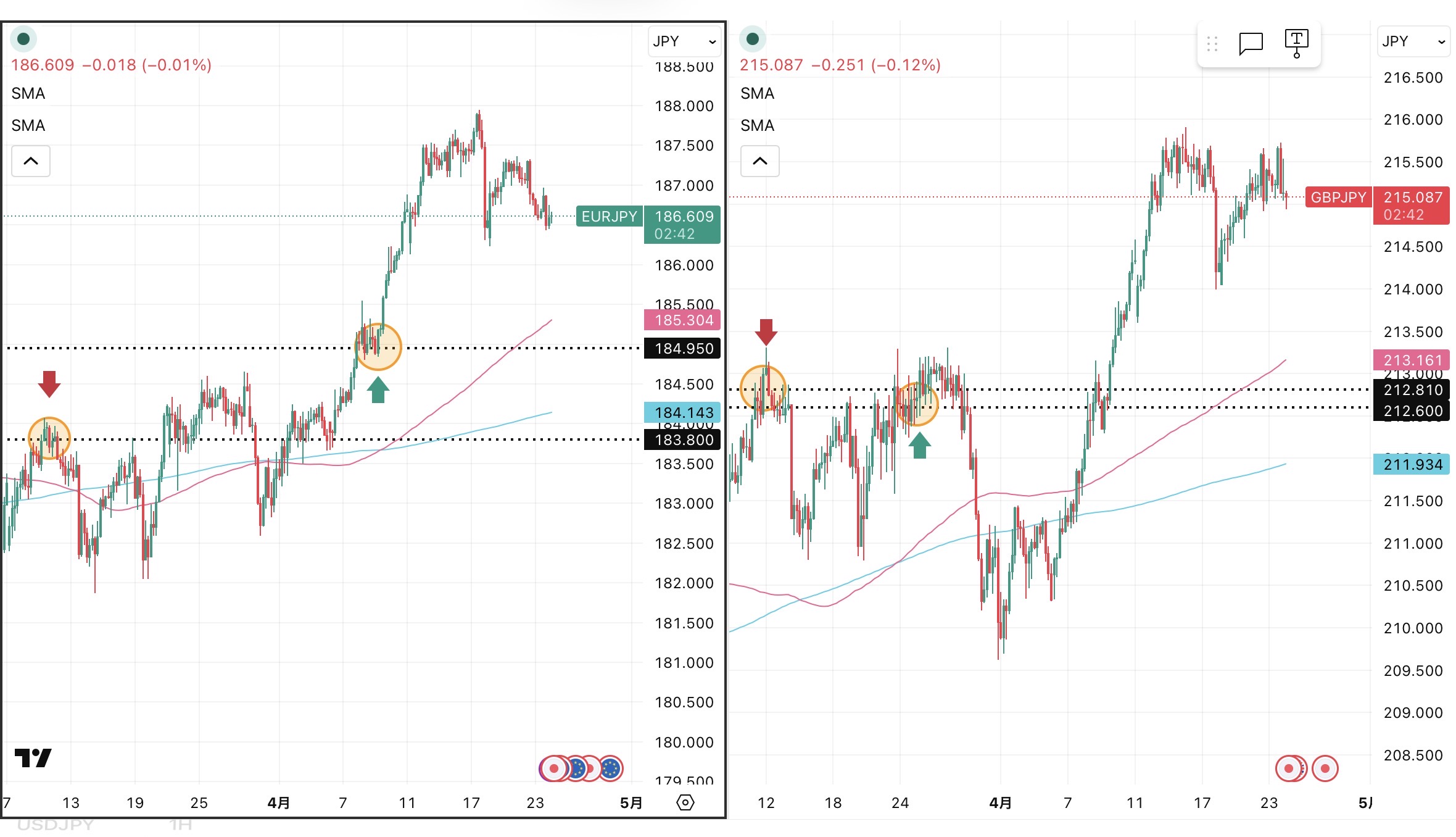This screenshot has height=837, width=1456.
Task: Collapse the indicator legend on EURJPY chart
Action: 31,161
